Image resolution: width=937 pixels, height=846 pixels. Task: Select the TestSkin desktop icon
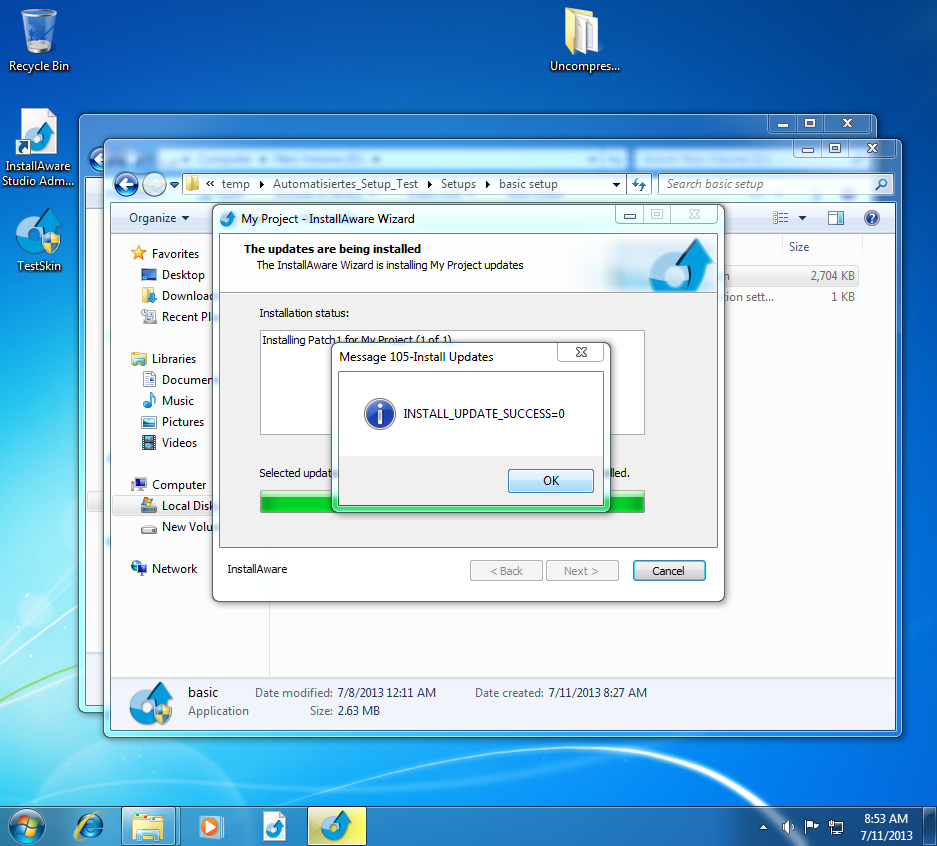click(39, 241)
